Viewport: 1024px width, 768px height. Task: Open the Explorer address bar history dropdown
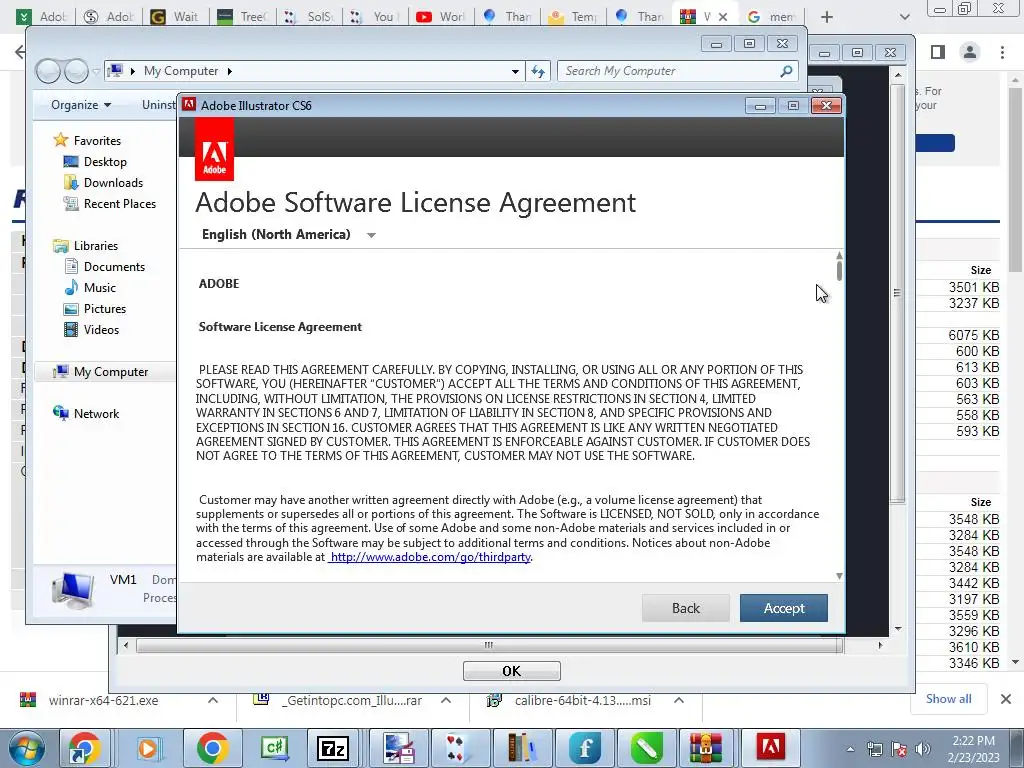click(515, 71)
